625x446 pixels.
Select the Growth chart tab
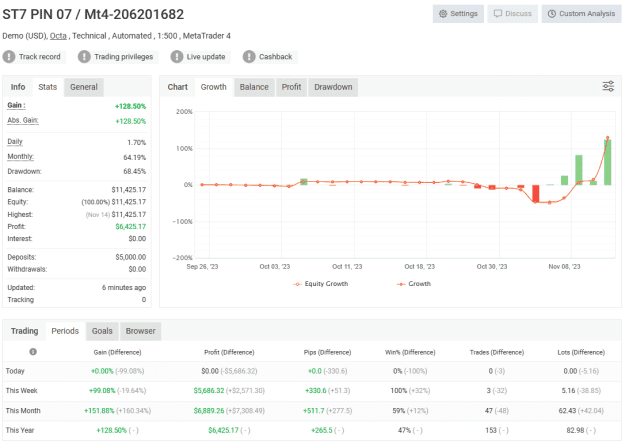[213, 87]
